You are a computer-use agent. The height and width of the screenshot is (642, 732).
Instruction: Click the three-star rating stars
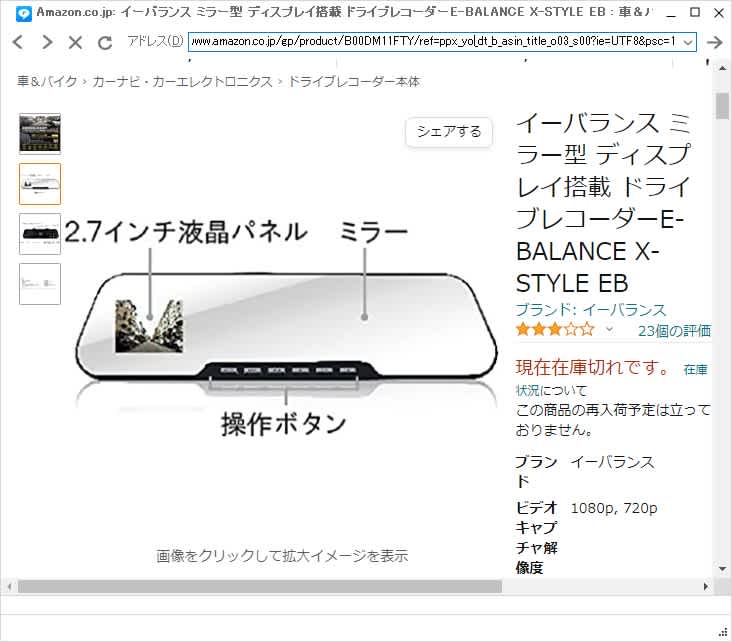(x=555, y=330)
